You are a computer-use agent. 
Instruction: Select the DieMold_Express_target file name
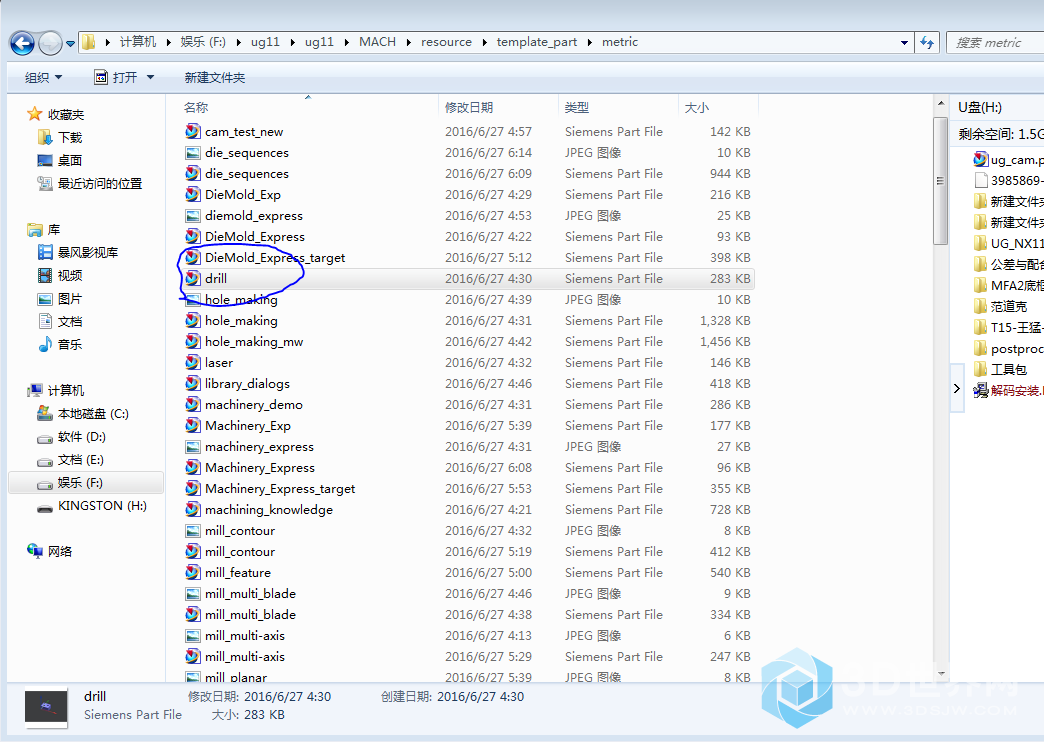[275, 258]
